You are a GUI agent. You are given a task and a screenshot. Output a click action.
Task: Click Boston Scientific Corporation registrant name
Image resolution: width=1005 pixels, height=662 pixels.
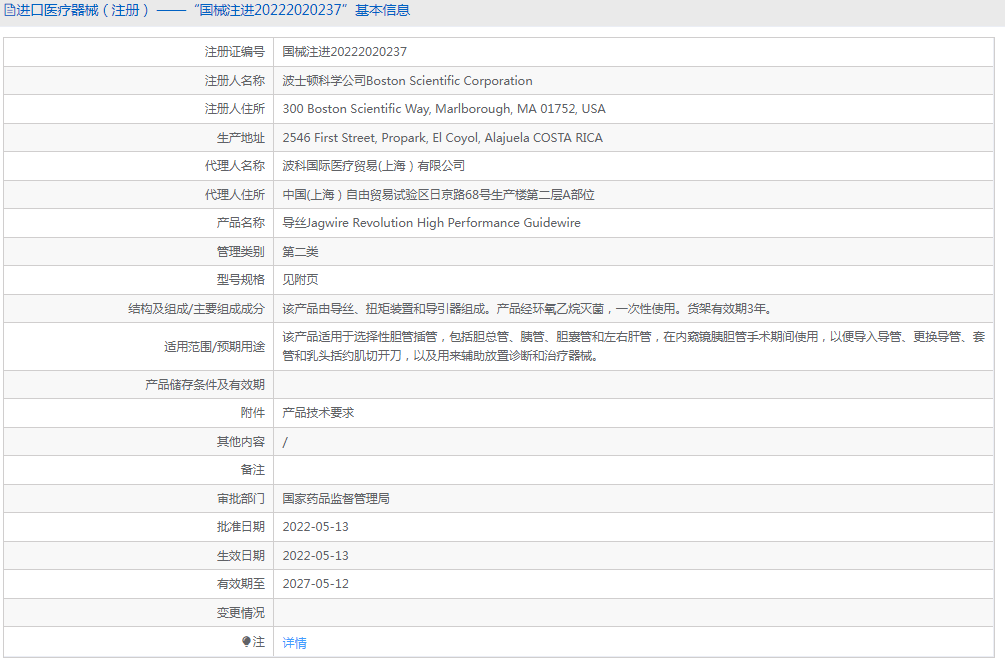[x=408, y=81]
